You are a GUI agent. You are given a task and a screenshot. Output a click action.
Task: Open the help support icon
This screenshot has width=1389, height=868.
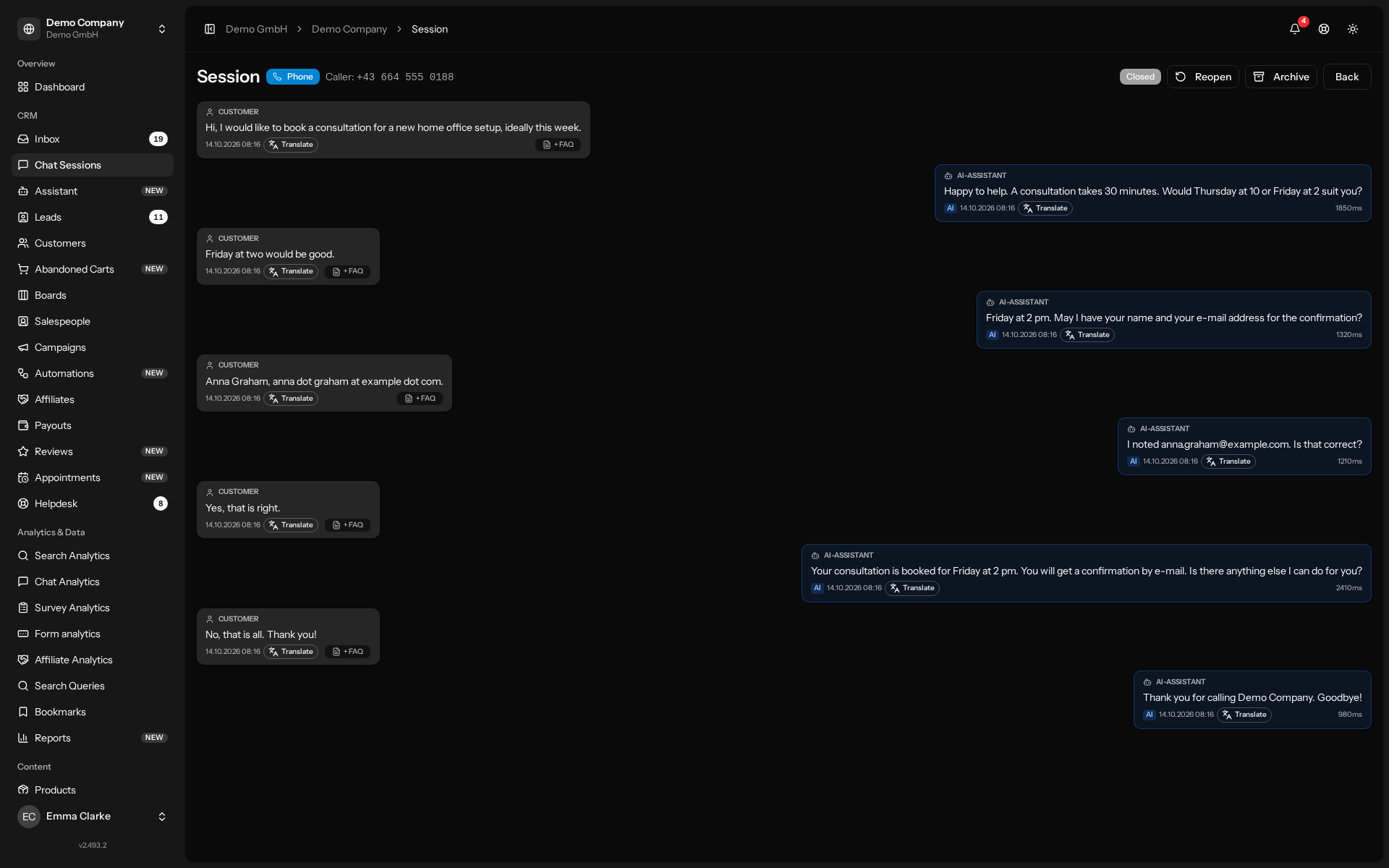coord(1324,29)
